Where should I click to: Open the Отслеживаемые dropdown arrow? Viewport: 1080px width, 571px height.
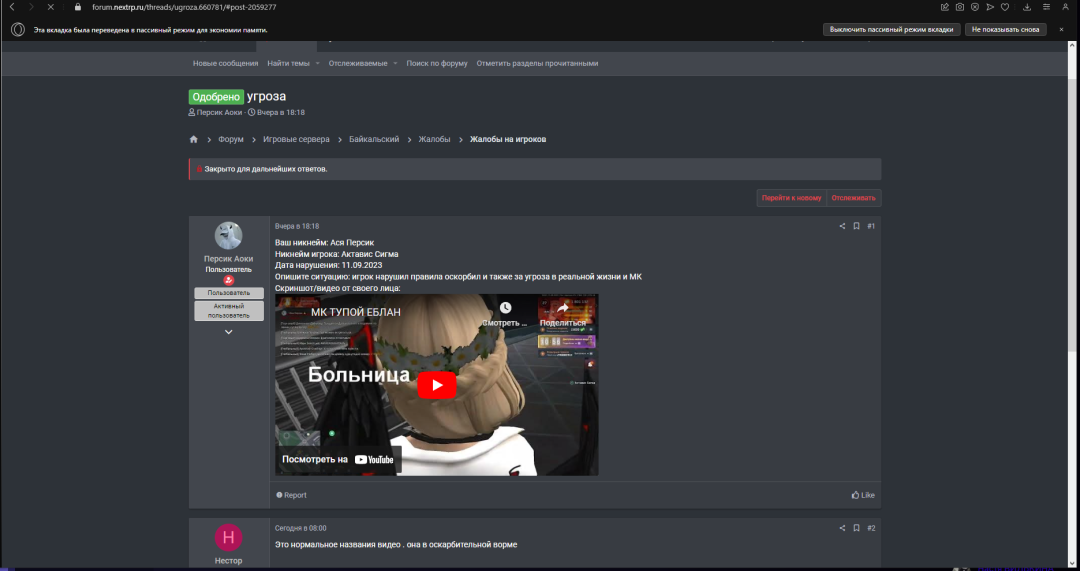(395, 63)
